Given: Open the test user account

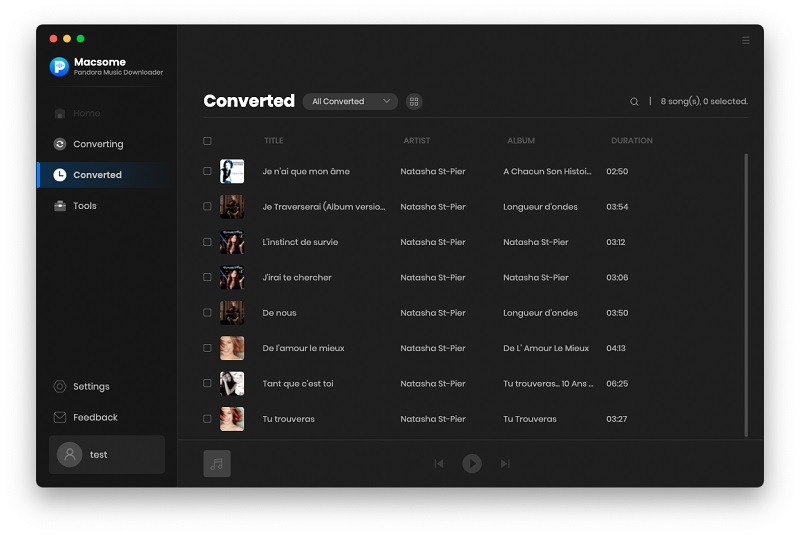Looking at the screenshot, I should (x=107, y=454).
